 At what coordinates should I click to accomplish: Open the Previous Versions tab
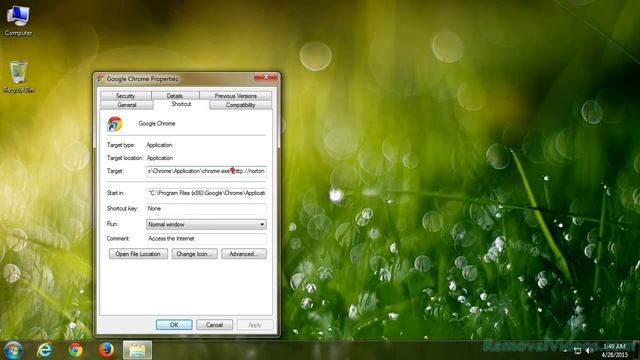(236, 96)
